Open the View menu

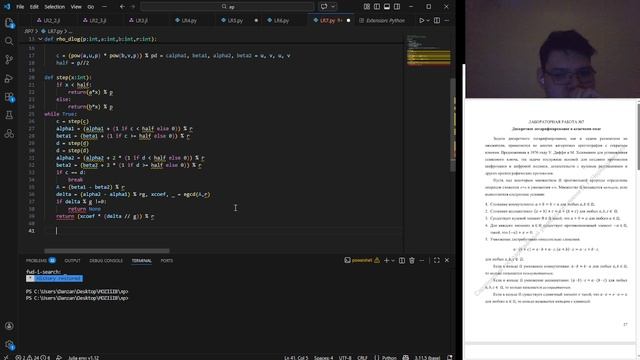click(76, 7)
